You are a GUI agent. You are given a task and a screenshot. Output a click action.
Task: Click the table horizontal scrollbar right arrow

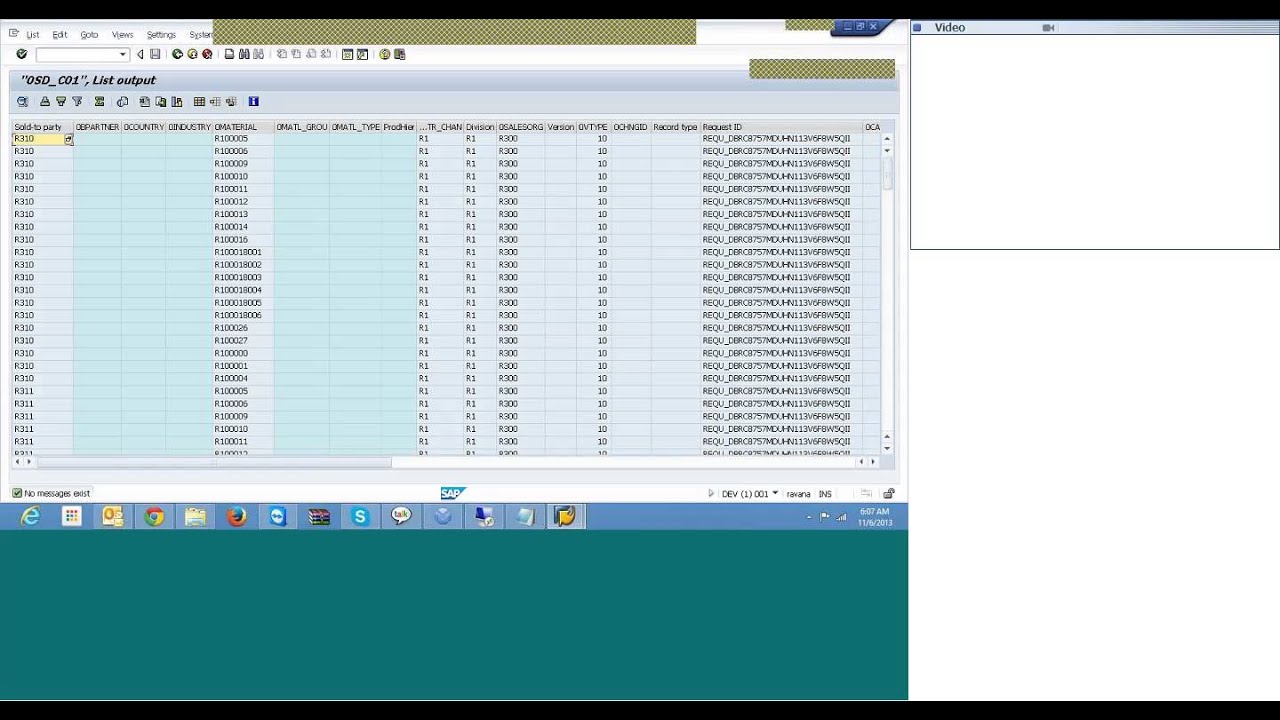click(872, 462)
